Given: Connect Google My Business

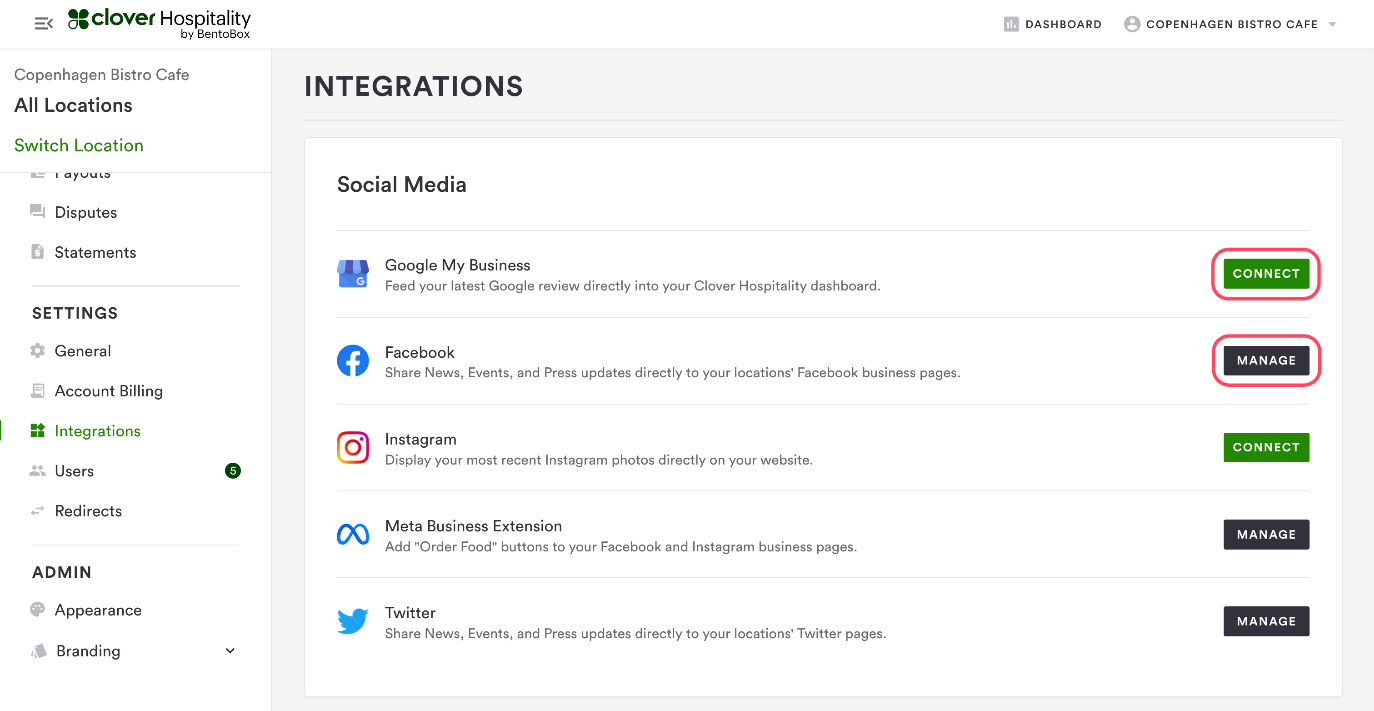Looking at the screenshot, I should coord(1266,274).
